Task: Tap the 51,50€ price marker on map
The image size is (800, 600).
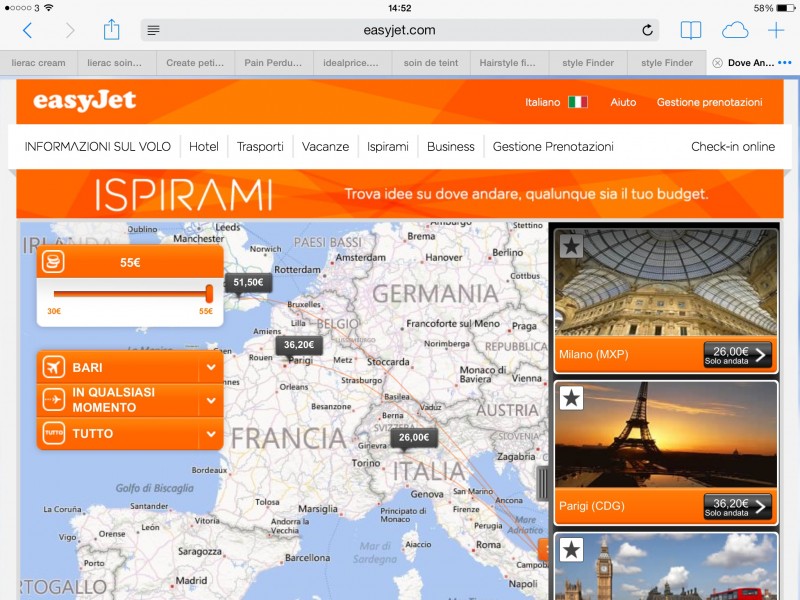Action: 248,284
